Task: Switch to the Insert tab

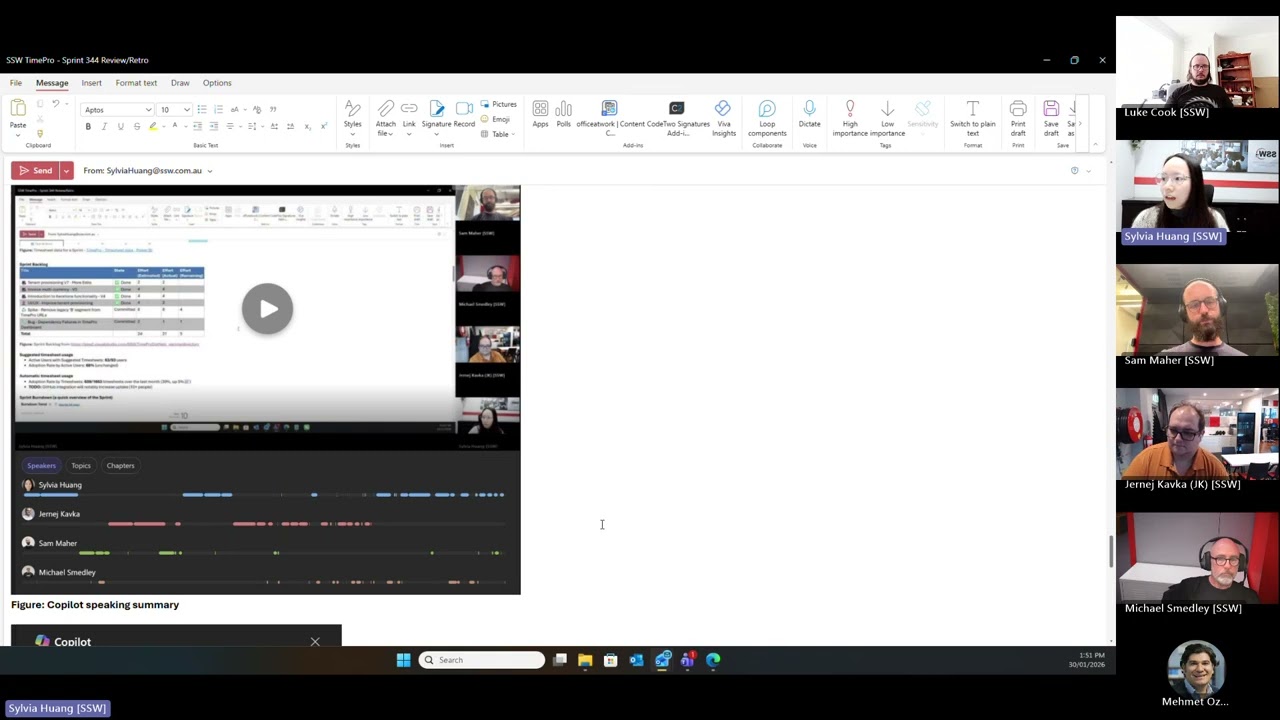Action: point(91,83)
